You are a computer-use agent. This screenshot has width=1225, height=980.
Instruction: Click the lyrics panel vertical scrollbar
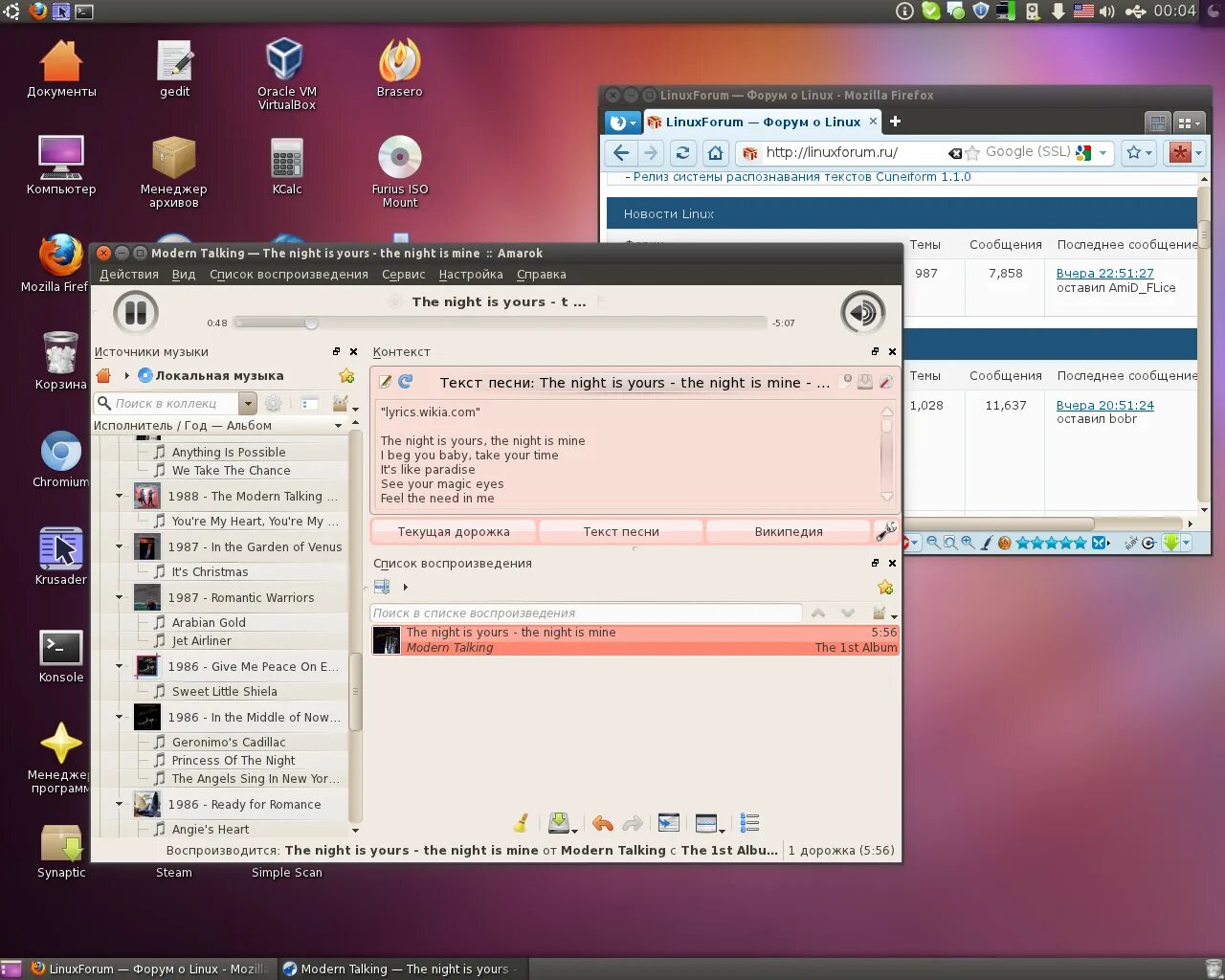point(886,454)
